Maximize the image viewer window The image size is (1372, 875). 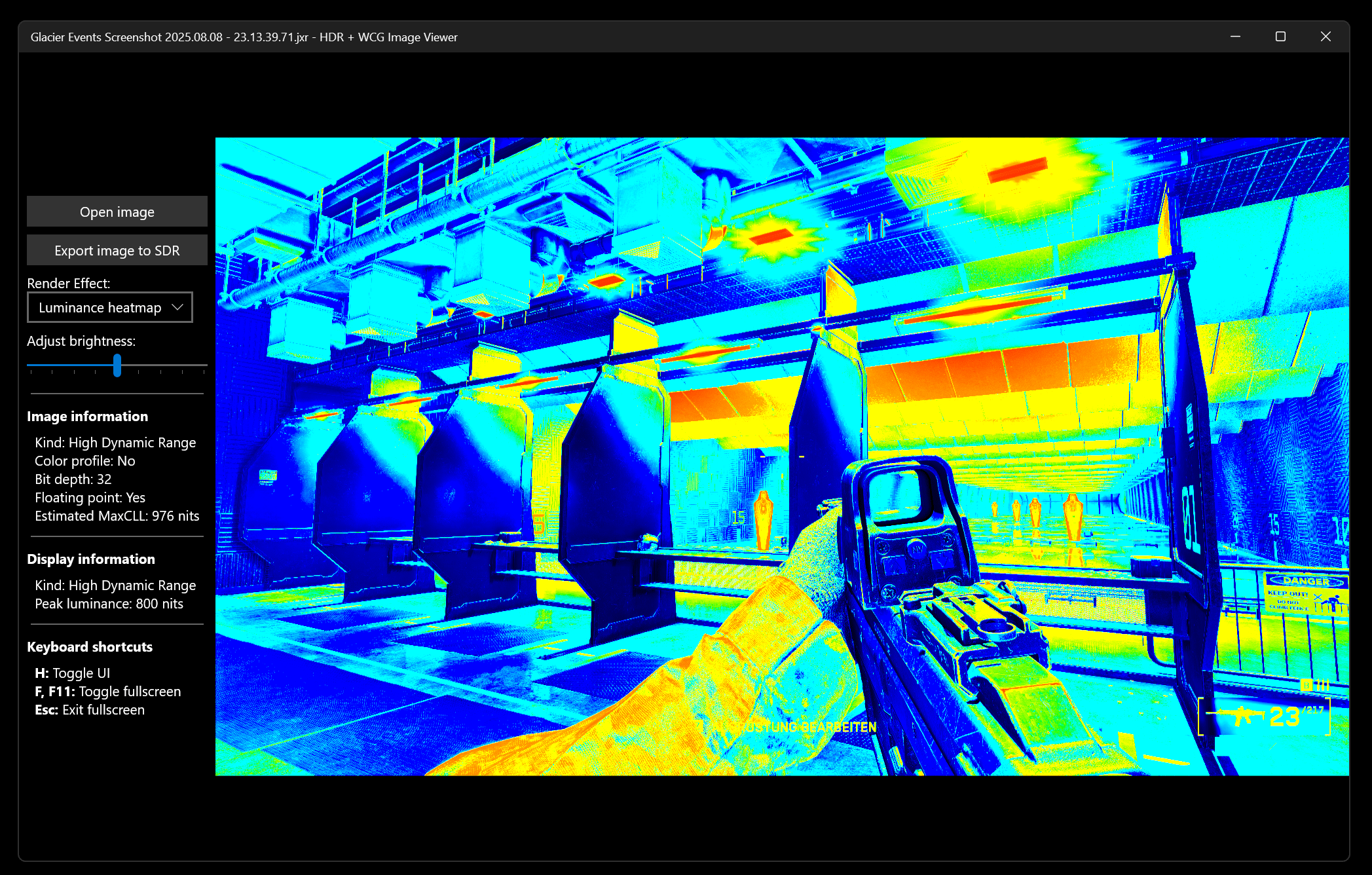pos(1280,37)
